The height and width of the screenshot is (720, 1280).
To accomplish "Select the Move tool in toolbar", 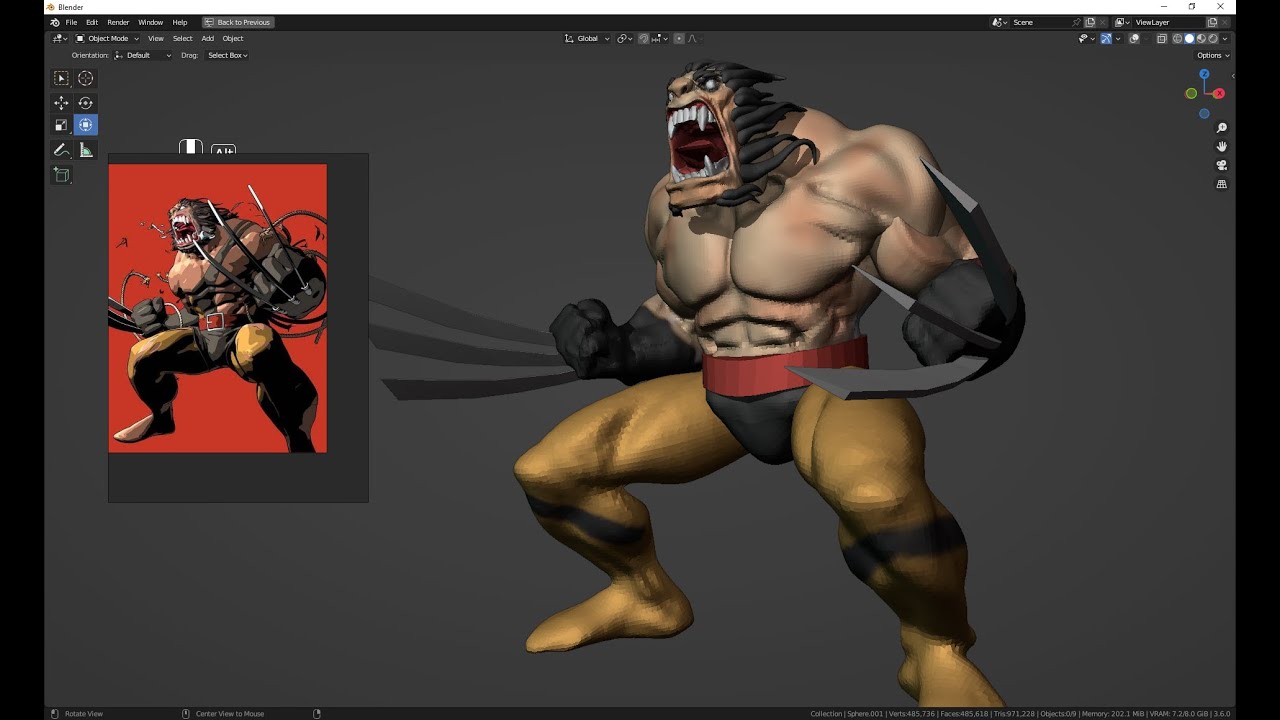I will point(61,103).
